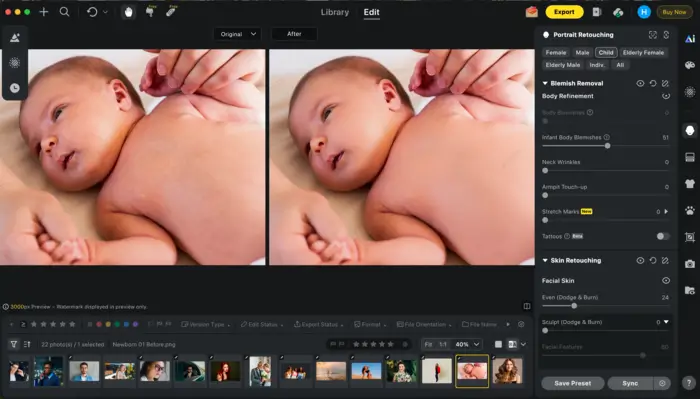Open the Original view dropdown
Image resolution: width=700 pixels, height=399 pixels.
click(237, 34)
